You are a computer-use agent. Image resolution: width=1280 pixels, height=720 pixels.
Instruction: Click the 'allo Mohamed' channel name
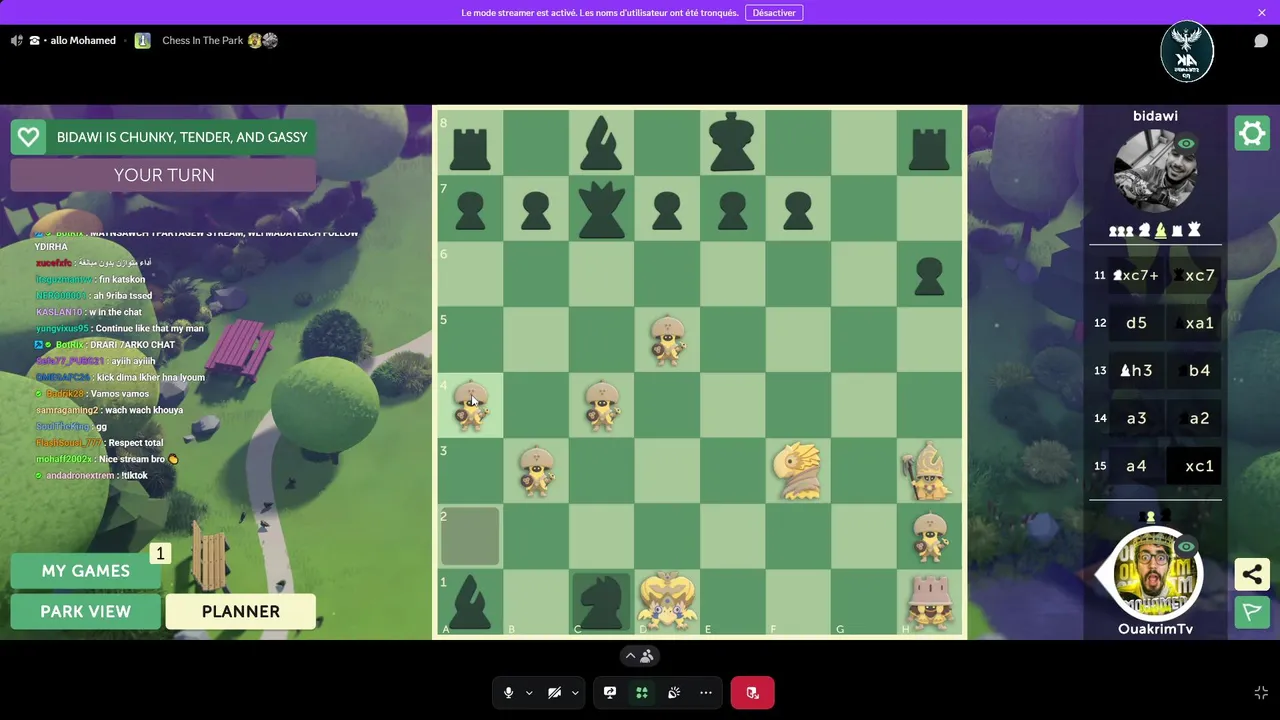pyautogui.click(x=83, y=41)
